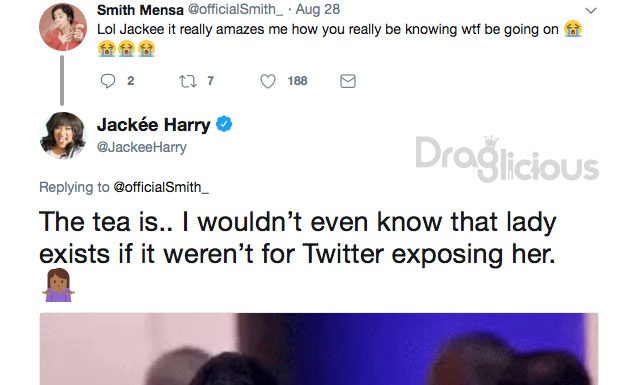
Task: Open the @JackeeHarry handle link
Action: 141,147
